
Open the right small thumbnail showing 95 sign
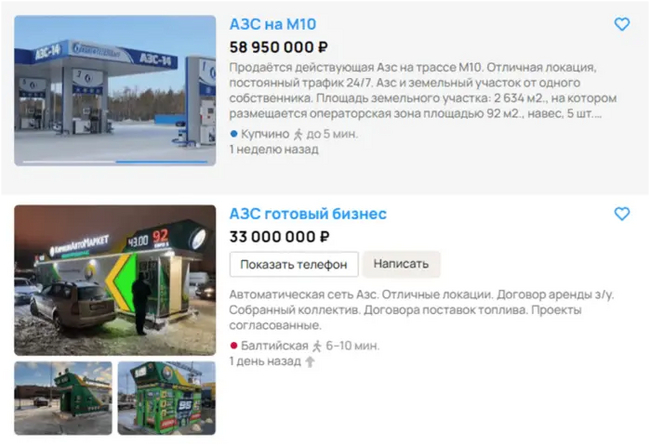coord(167,398)
